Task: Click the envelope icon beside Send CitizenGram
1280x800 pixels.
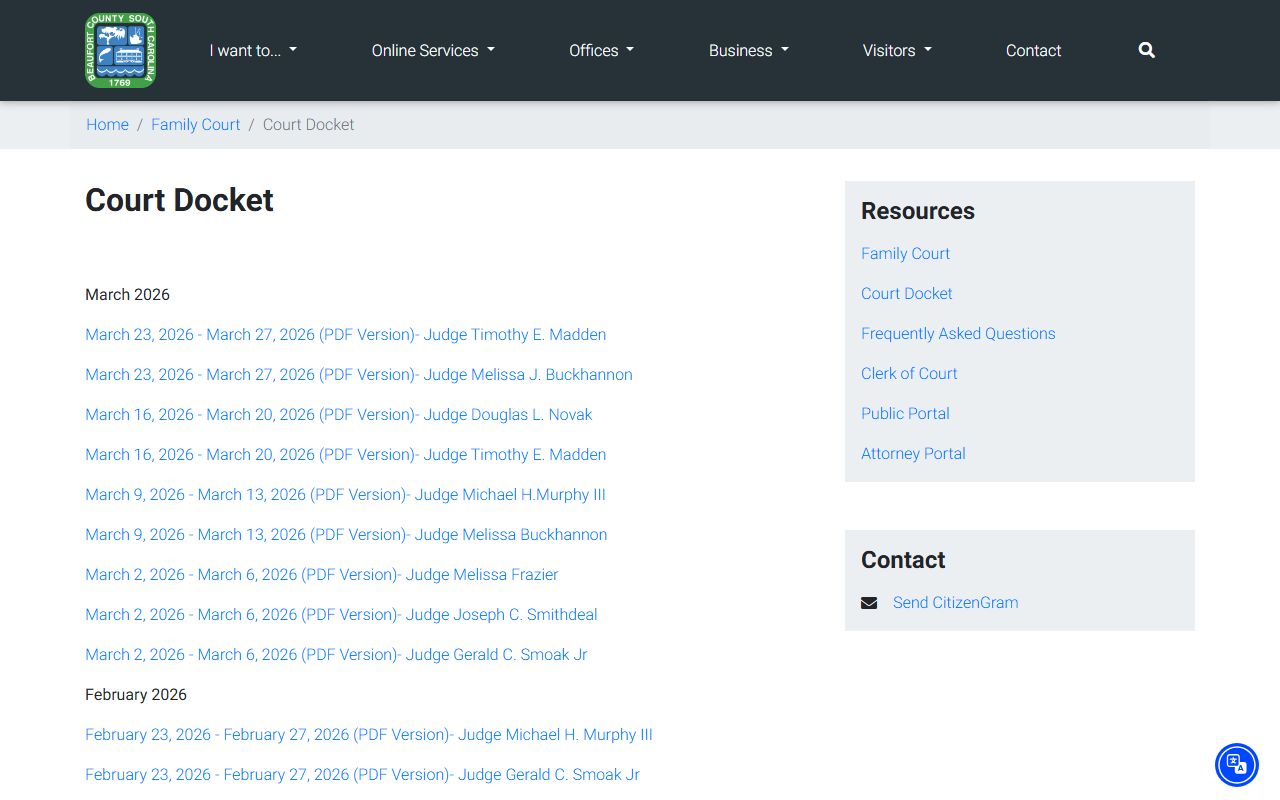Action: pos(869,603)
